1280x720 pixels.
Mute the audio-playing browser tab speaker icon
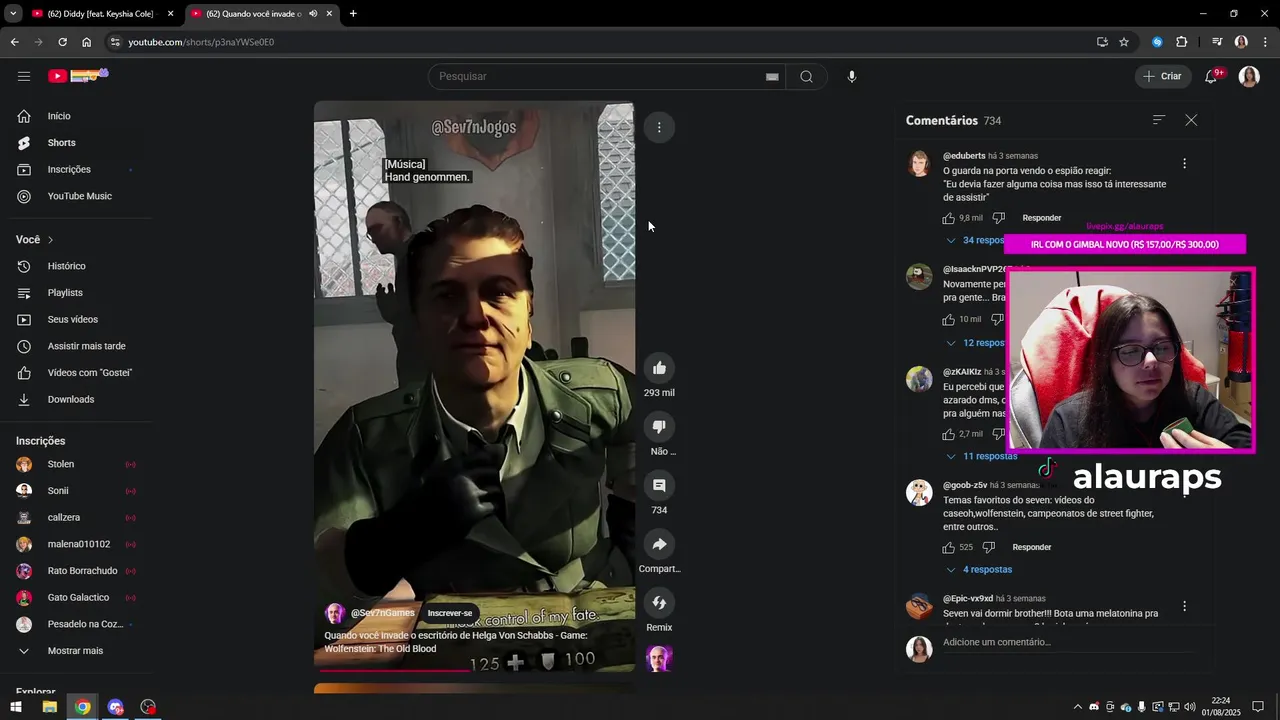[x=313, y=14]
